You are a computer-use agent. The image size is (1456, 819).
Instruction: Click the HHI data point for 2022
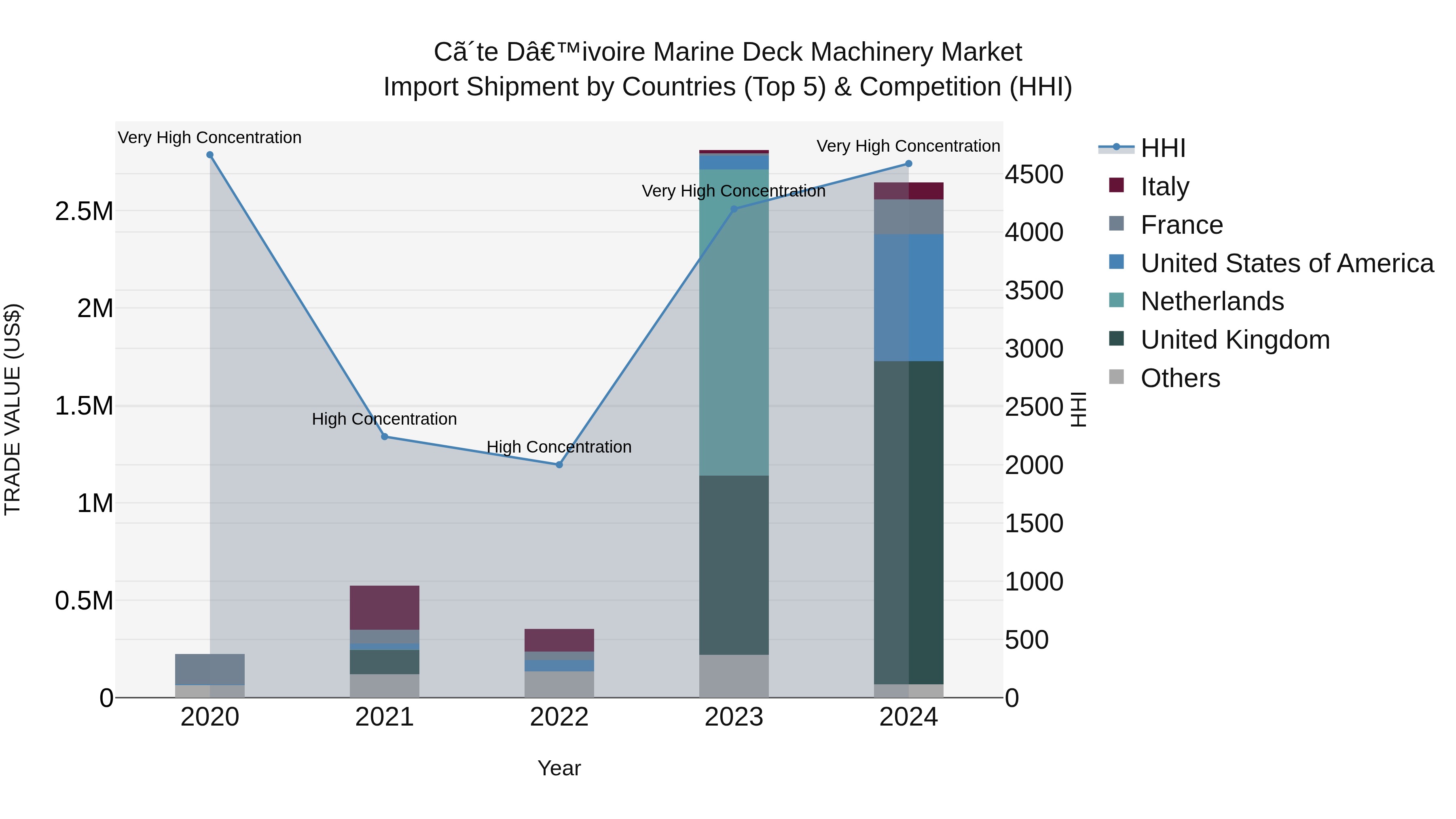click(559, 465)
